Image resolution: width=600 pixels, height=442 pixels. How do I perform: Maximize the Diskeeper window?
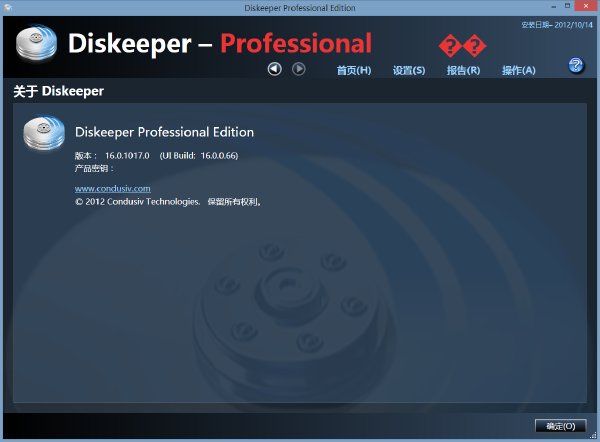point(567,6)
